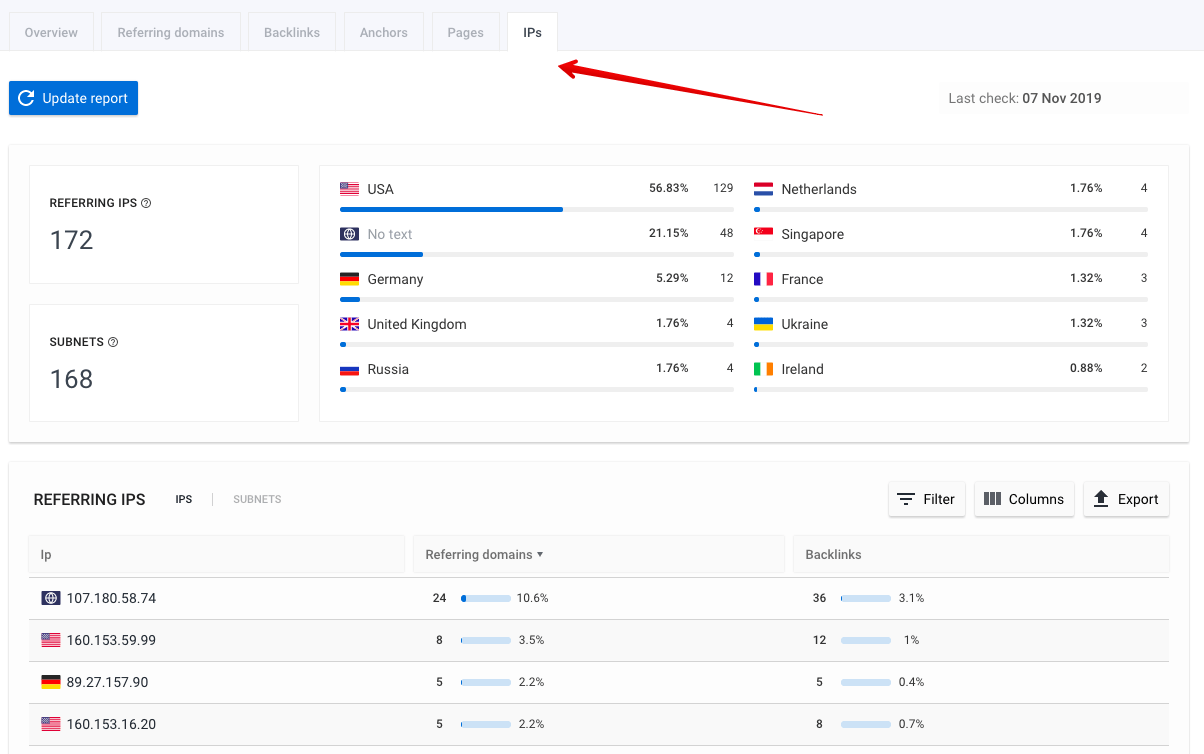Select IP address 107.180.58.74
This screenshot has width=1204, height=754.
pos(111,598)
